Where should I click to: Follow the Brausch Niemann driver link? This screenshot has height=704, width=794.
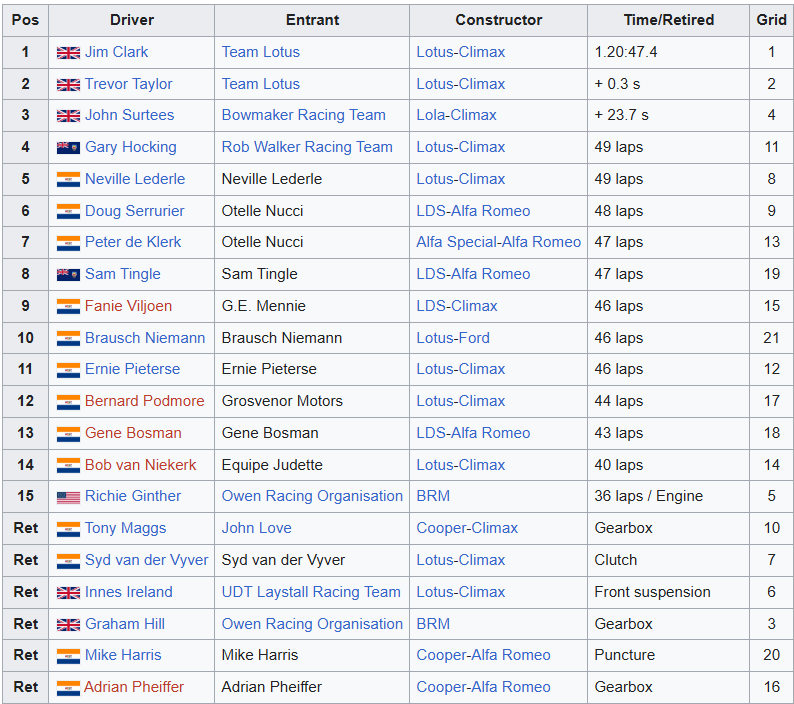[145, 338]
